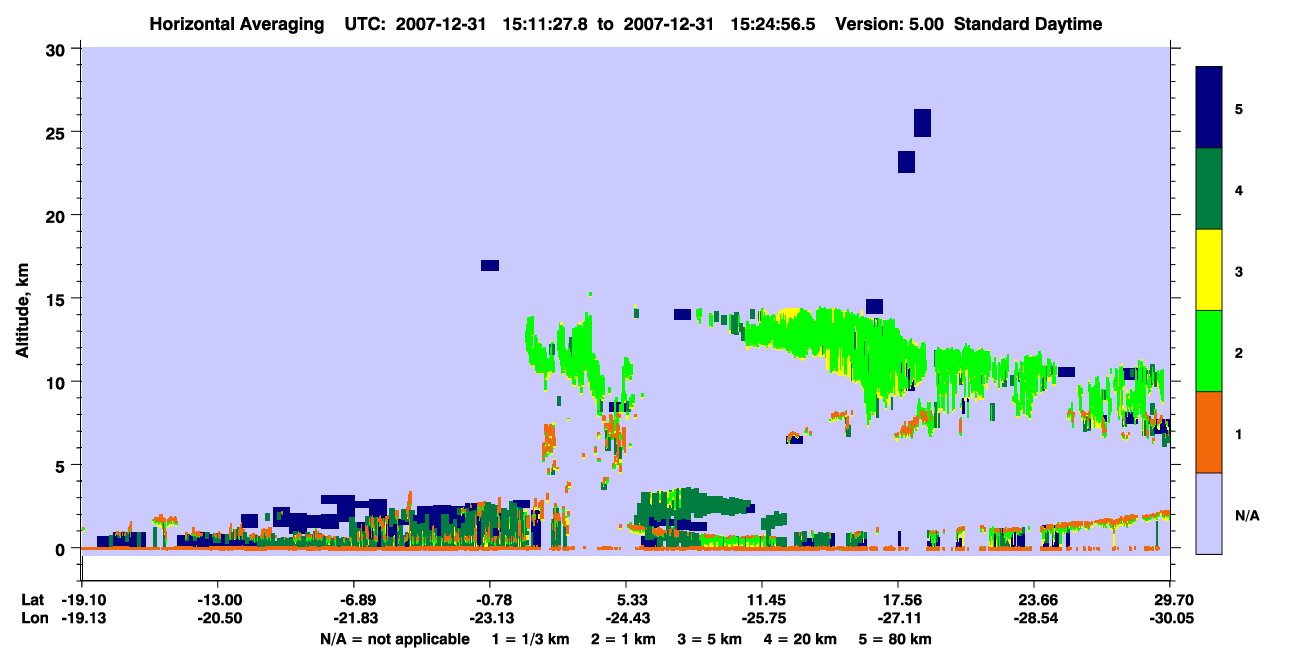
Task: Click 'N/A = not applicable' legend text
Action: tap(394, 638)
